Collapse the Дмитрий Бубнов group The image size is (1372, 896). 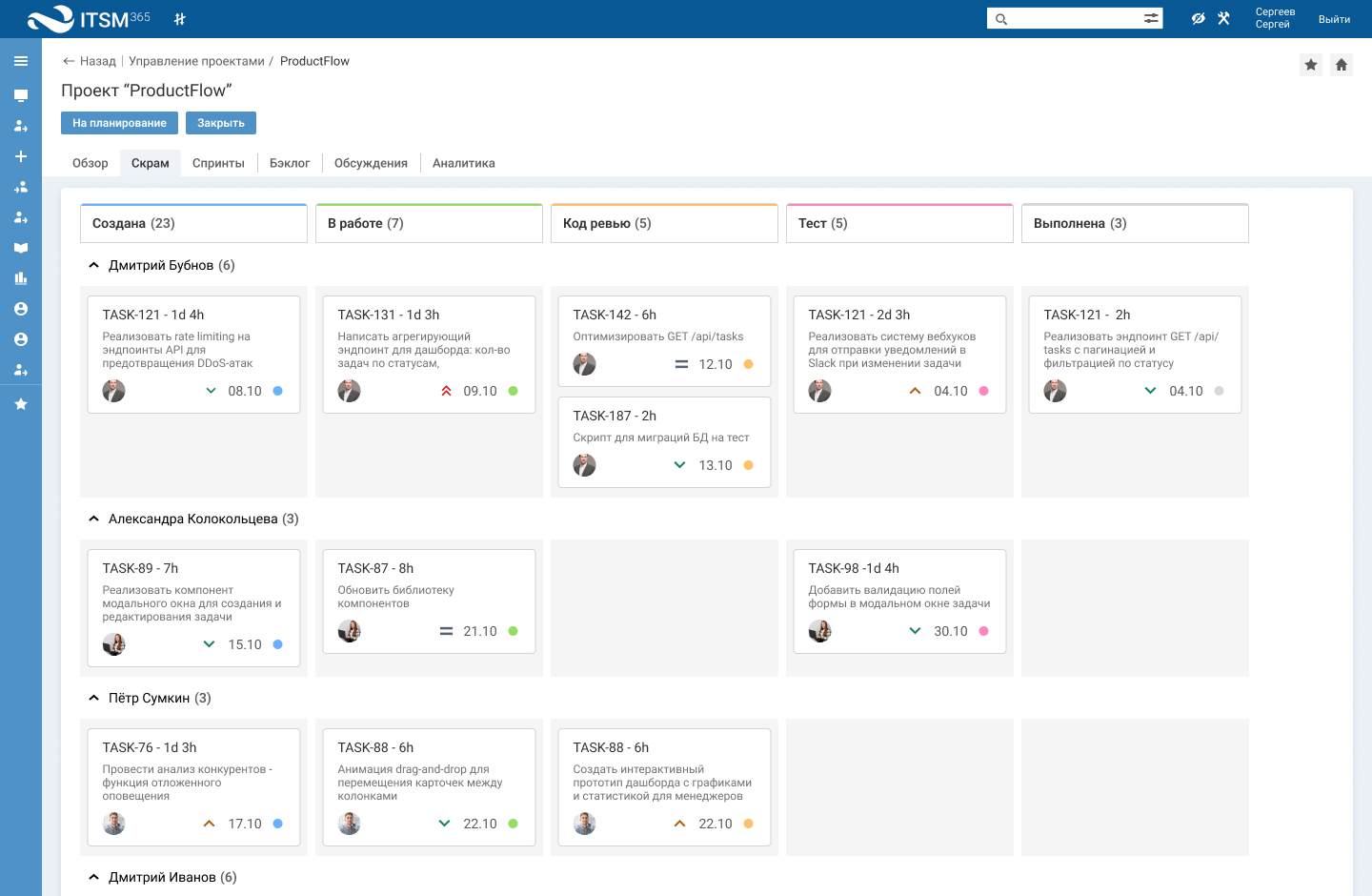coord(93,266)
